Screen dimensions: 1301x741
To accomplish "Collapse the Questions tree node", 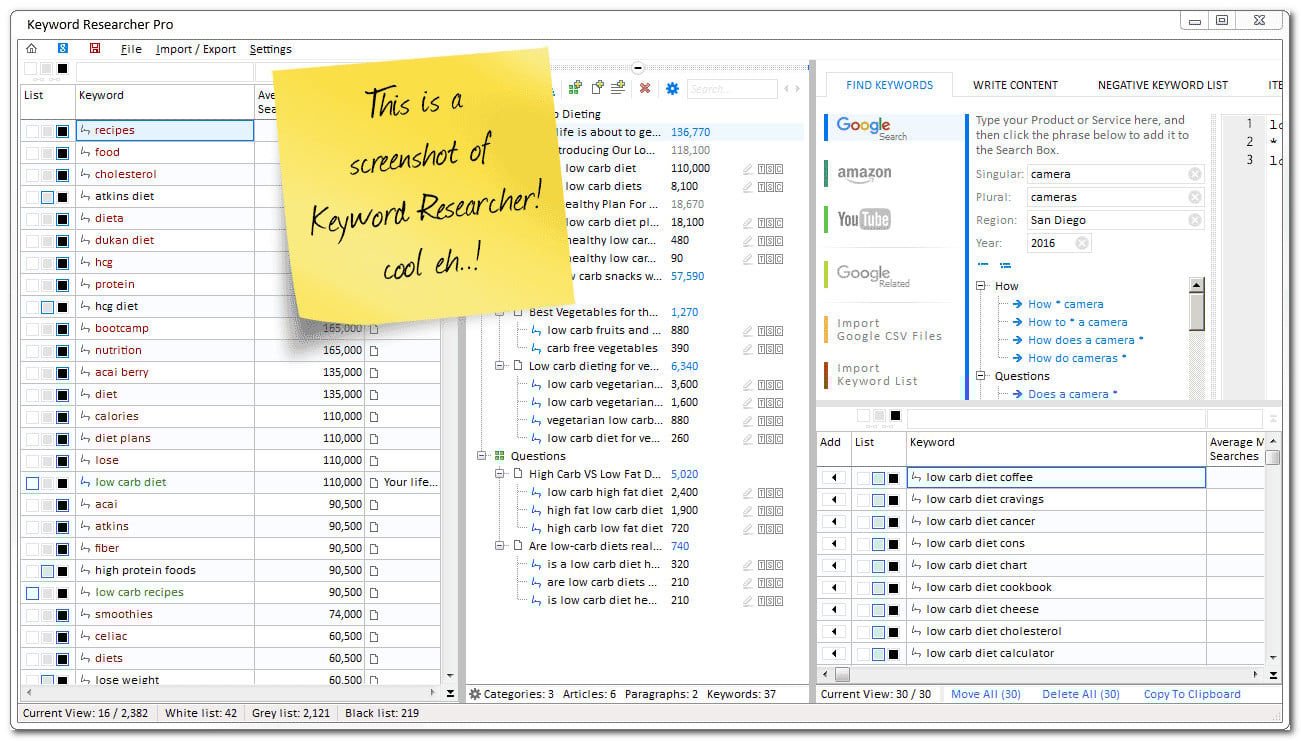I will pyautogui.click(x=482, y=455).
